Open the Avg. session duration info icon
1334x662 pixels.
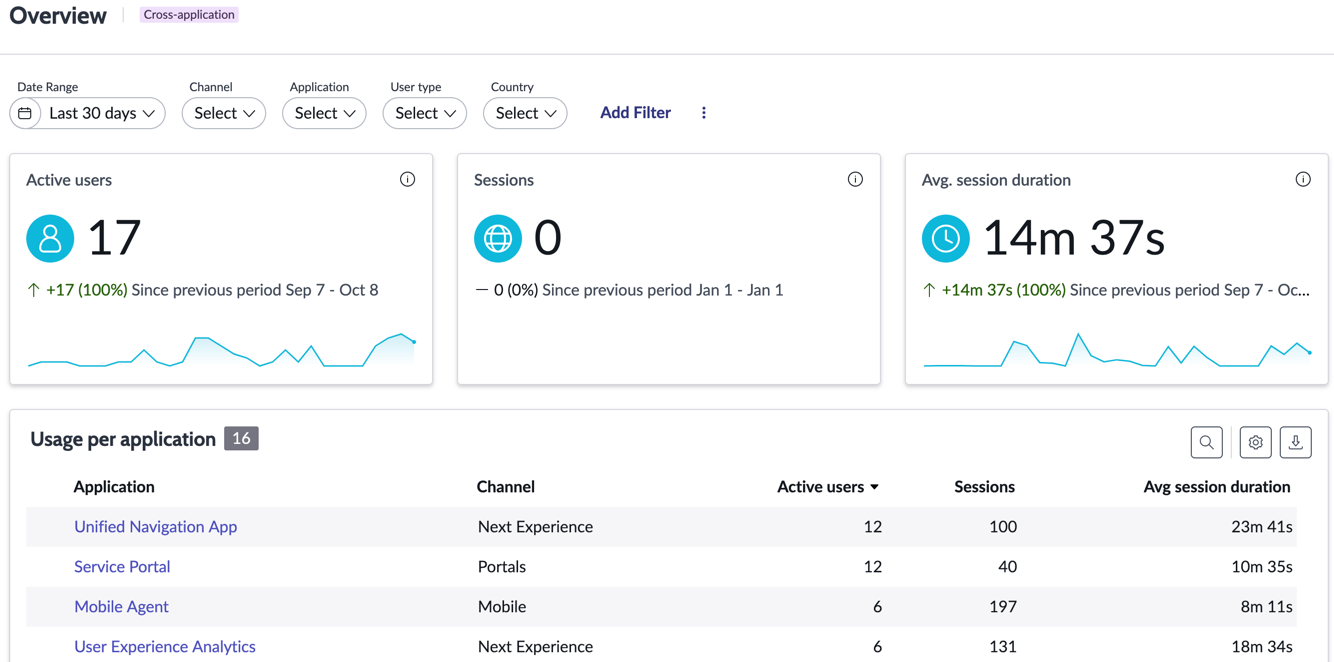click(x=1303, y=179)
